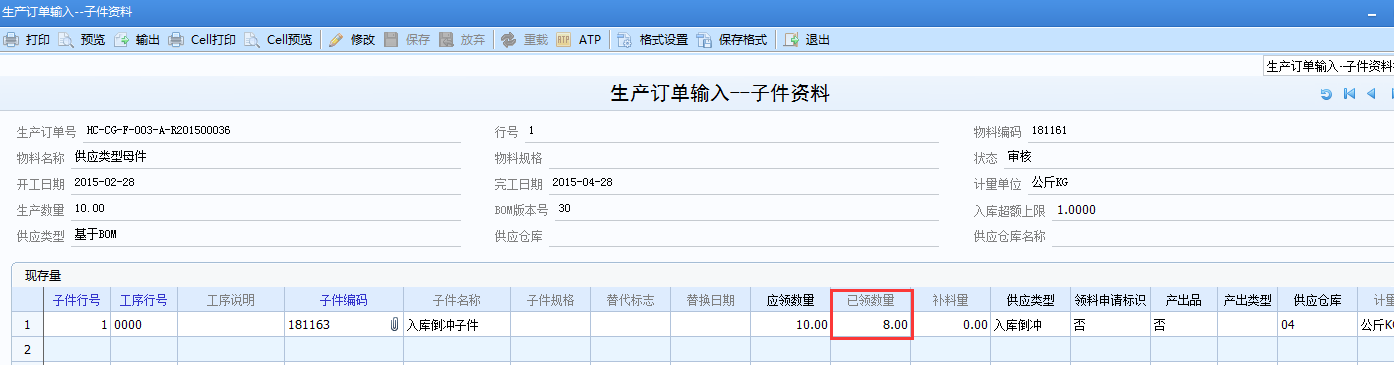Click the blue refresh arrow icon
Image resolution: width=1394 pixels, height=365 pixels.
(x=1326, y=94)
